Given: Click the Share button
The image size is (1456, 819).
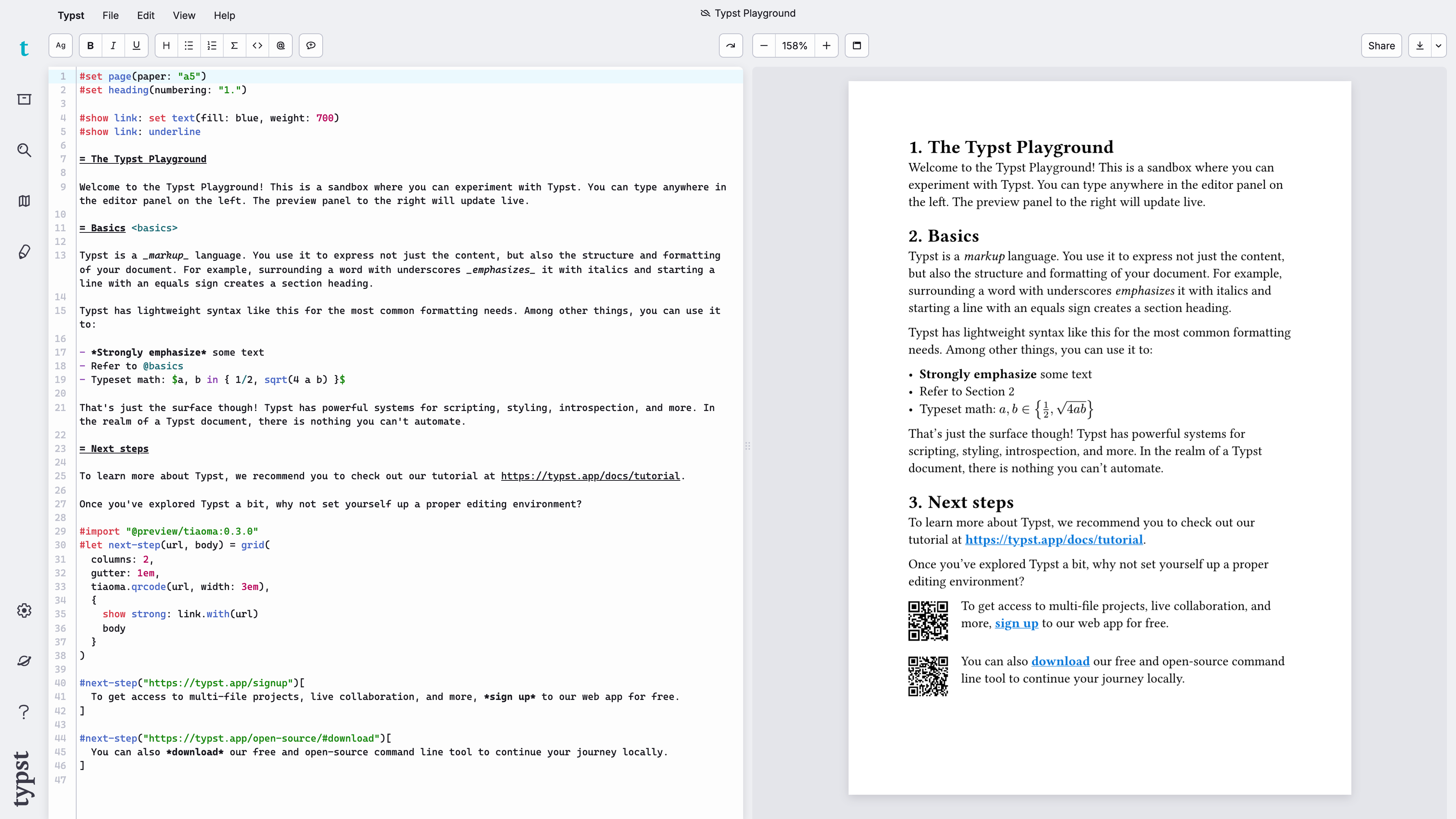Looking at the screenshot, I should click(x=1381, y=46).
